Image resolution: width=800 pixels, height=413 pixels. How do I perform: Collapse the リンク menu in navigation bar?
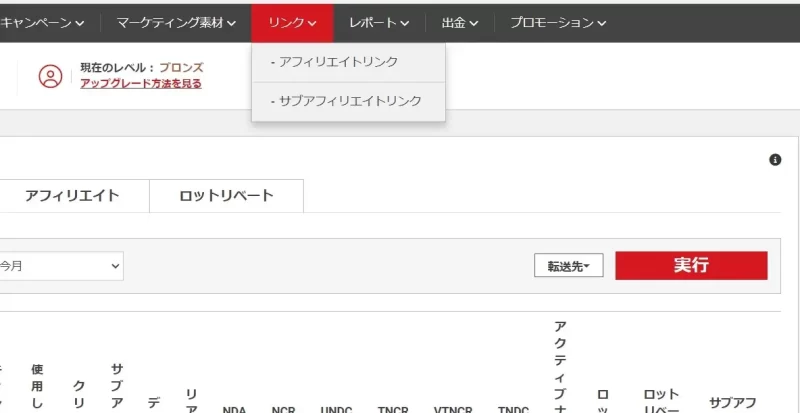tap(292, 22)
